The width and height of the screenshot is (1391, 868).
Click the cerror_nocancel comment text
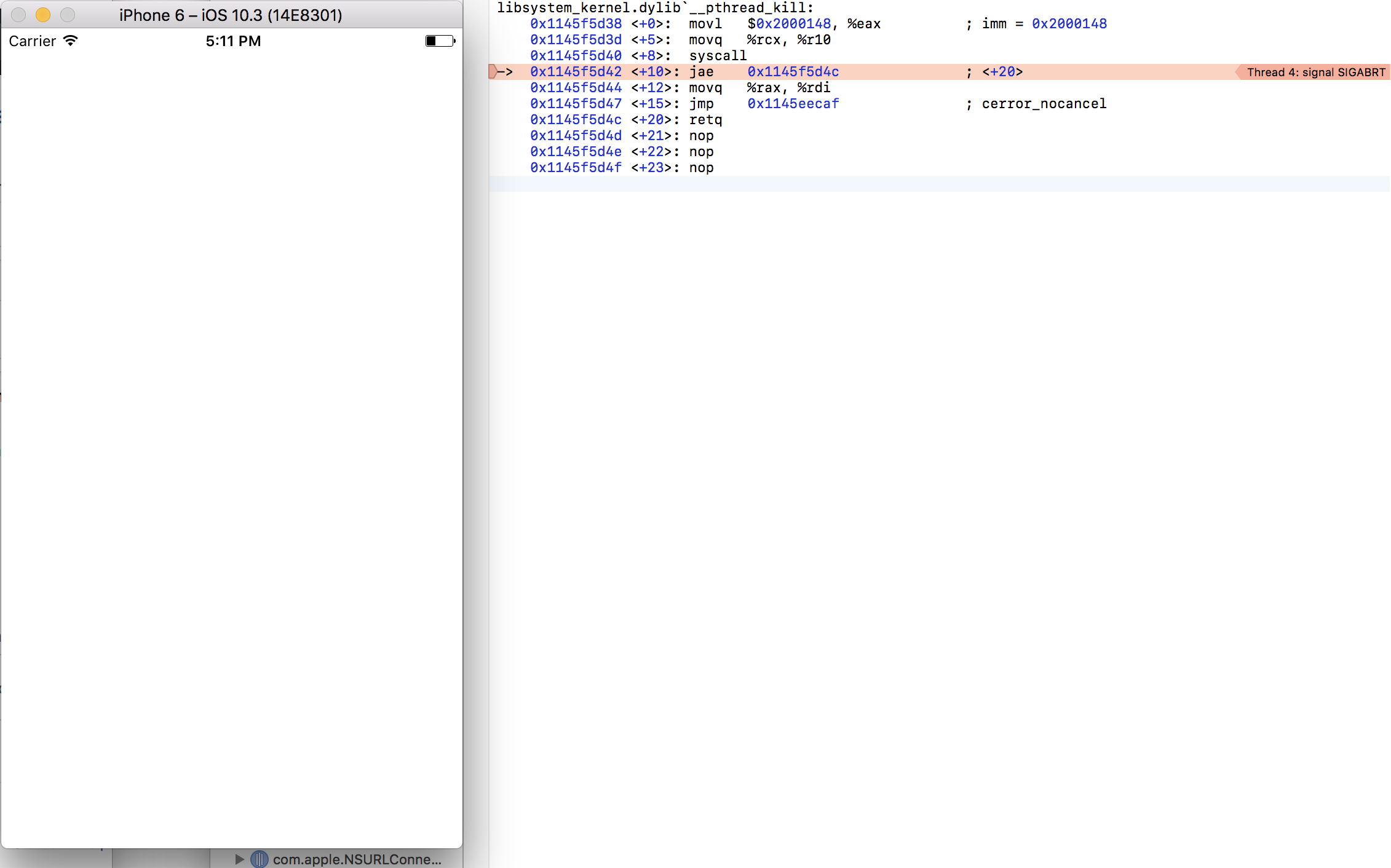click(1044, 104)
